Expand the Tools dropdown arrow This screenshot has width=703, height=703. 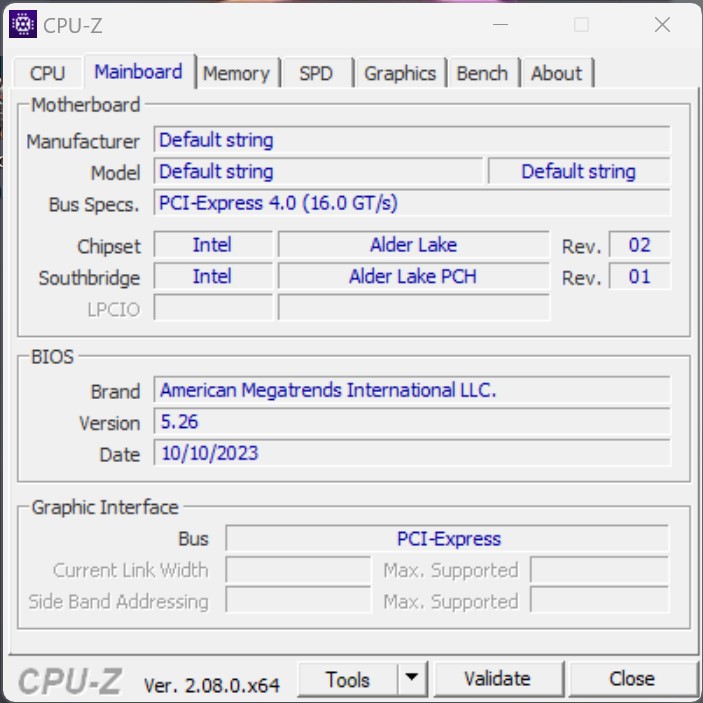pos(412,678)
